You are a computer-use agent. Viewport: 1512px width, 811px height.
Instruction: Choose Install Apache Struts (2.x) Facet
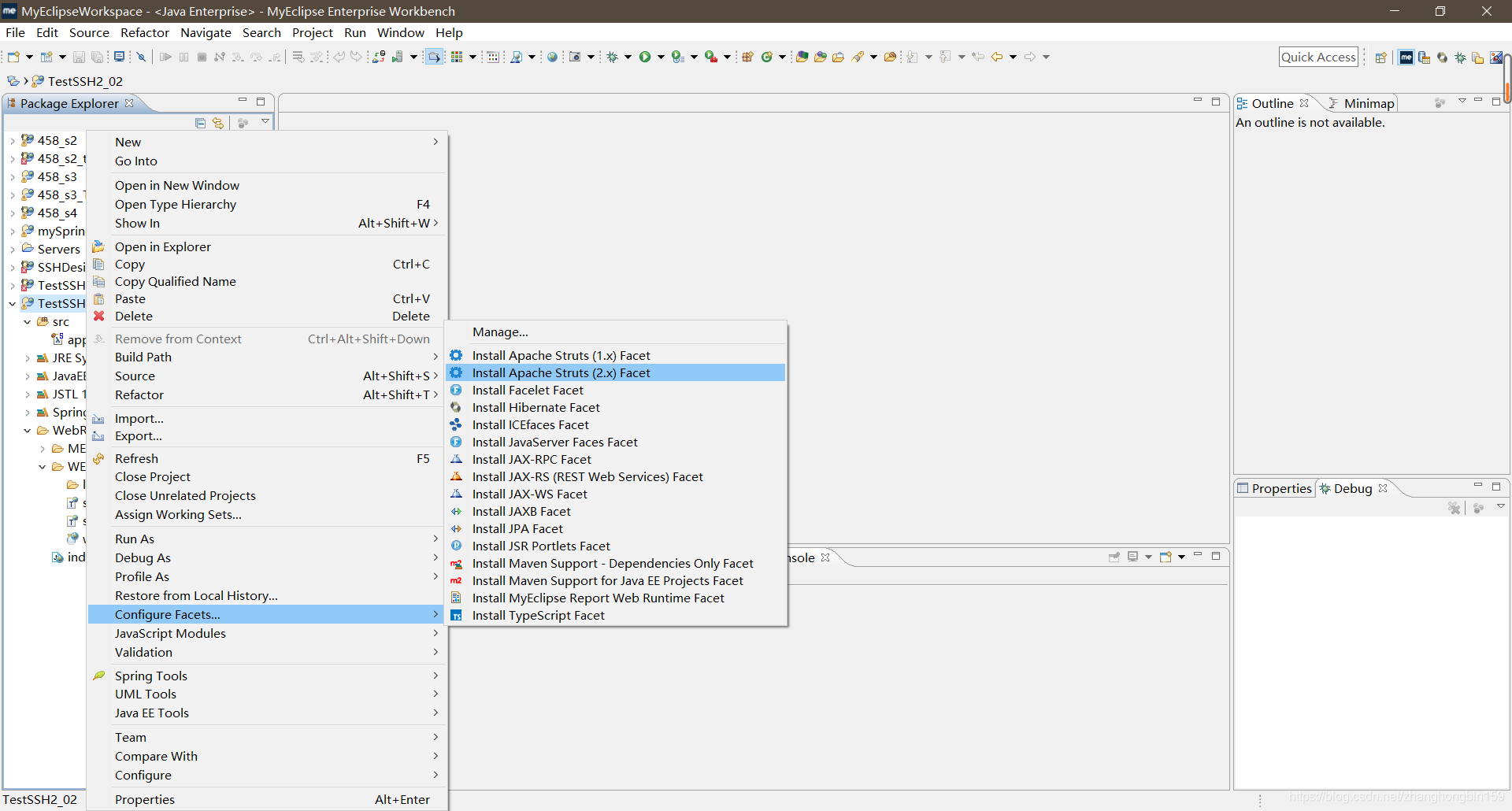[x=615, y=372]
